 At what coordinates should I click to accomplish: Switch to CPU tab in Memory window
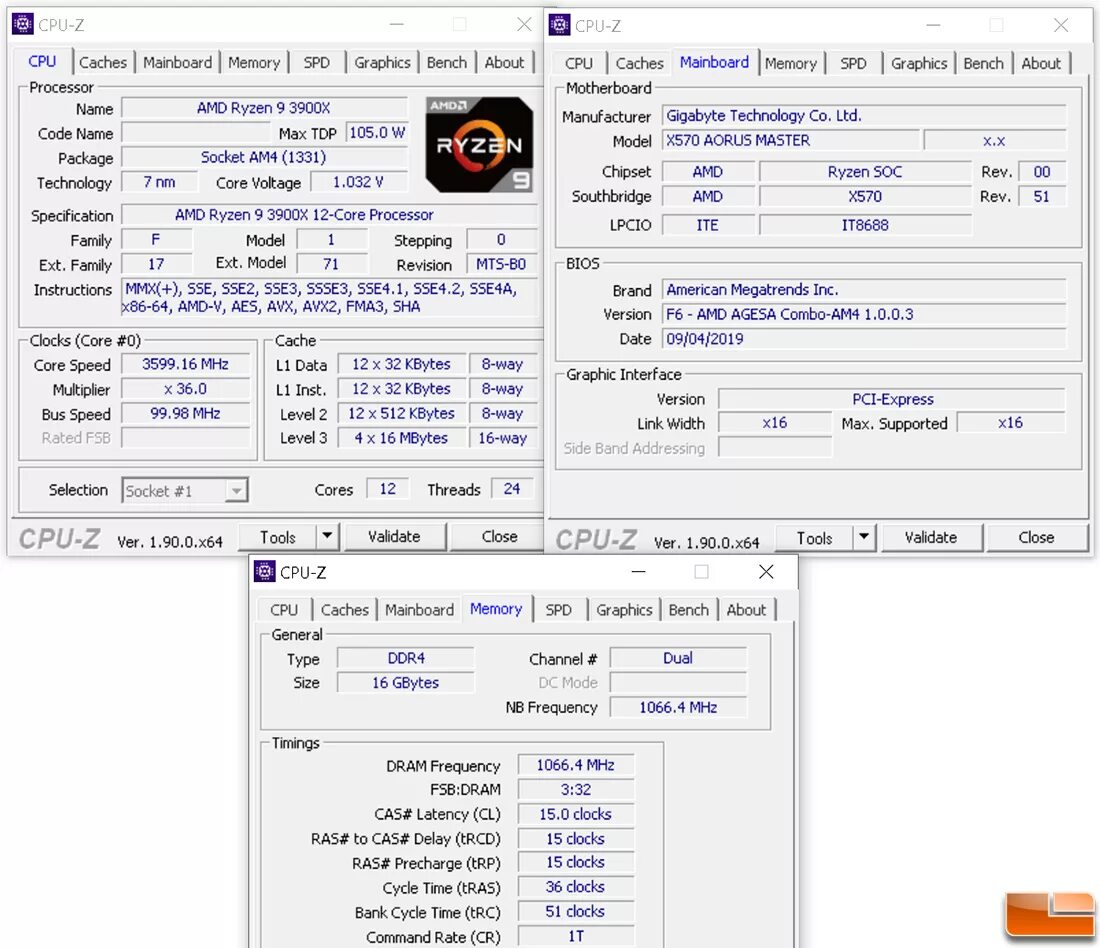tap(284, 610)
